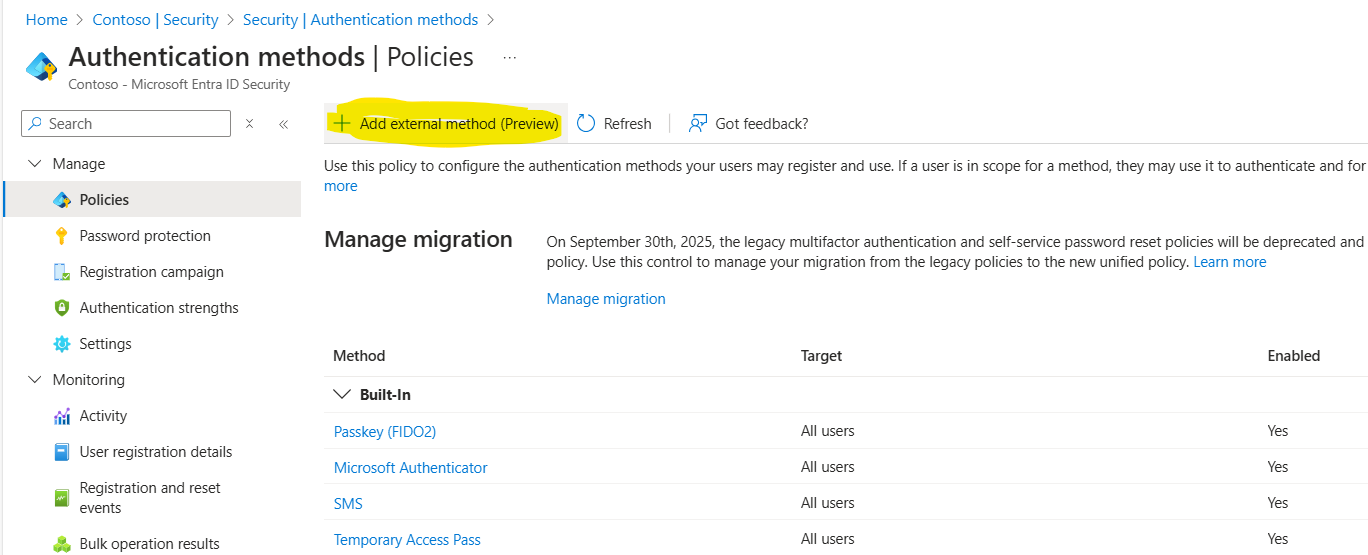
Task: Click Learn more link in migration text
Action: pyautogui.click(x=1230, y=262)
